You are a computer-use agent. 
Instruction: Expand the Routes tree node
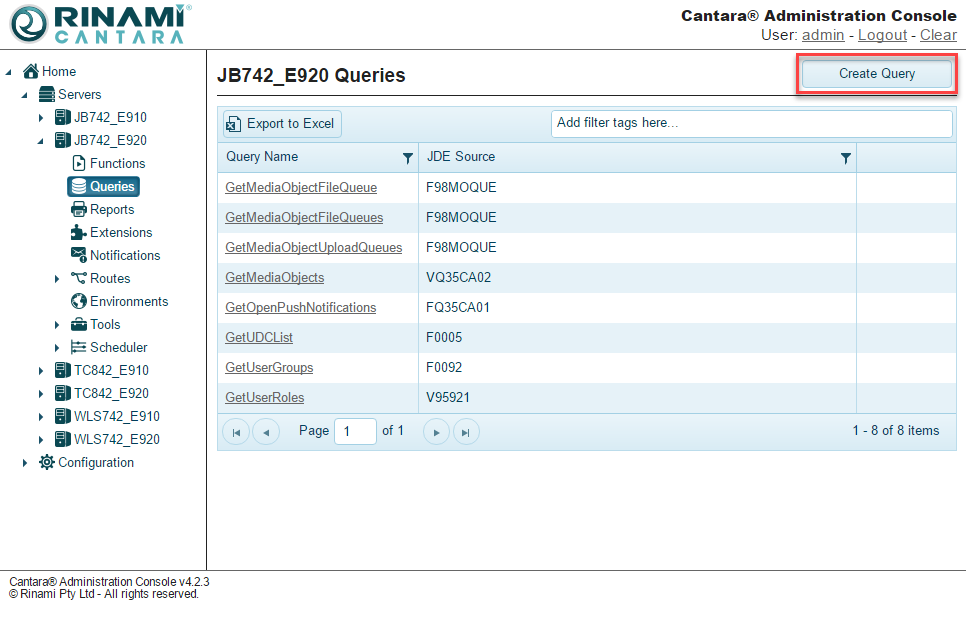57,279
